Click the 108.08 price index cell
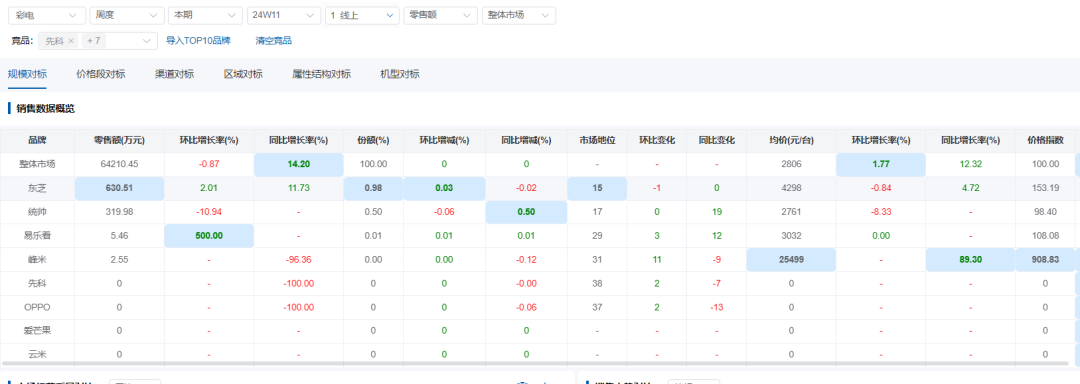 tap(1045, 235)
